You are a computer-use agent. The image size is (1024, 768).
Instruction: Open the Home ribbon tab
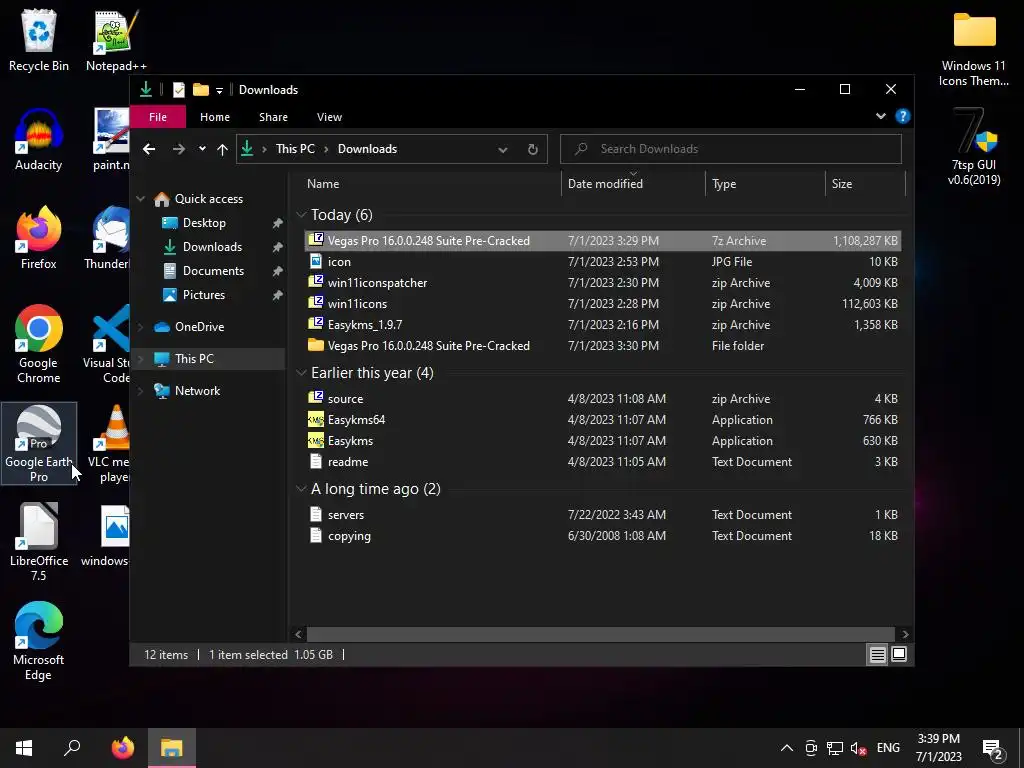click(x=215, y=117)
